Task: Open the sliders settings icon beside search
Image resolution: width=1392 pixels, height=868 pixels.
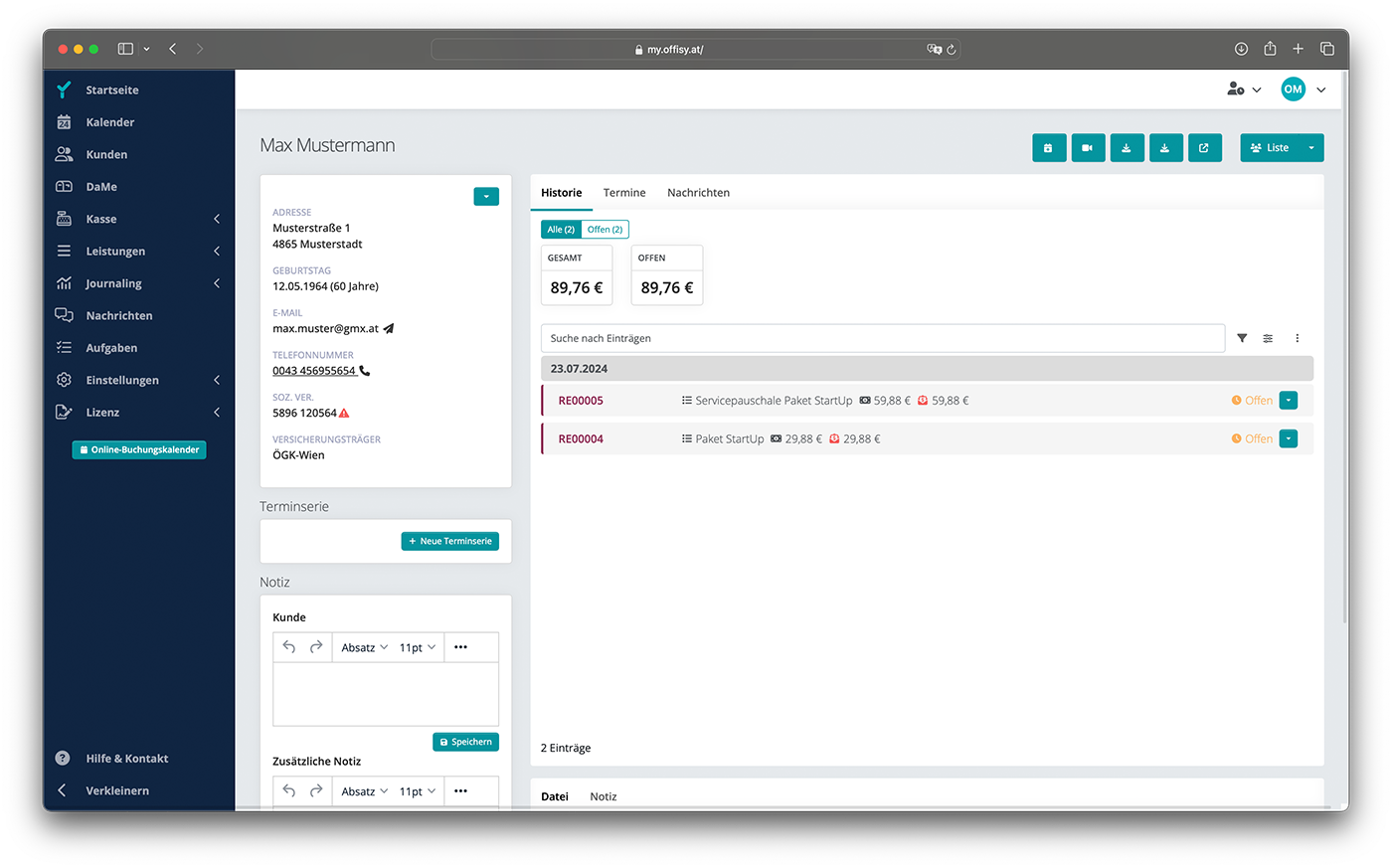Action: click(x=1268, y=339)
